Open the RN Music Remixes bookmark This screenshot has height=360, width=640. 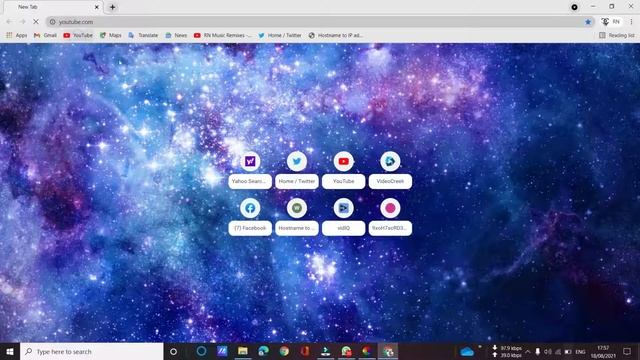pos(223,36)
